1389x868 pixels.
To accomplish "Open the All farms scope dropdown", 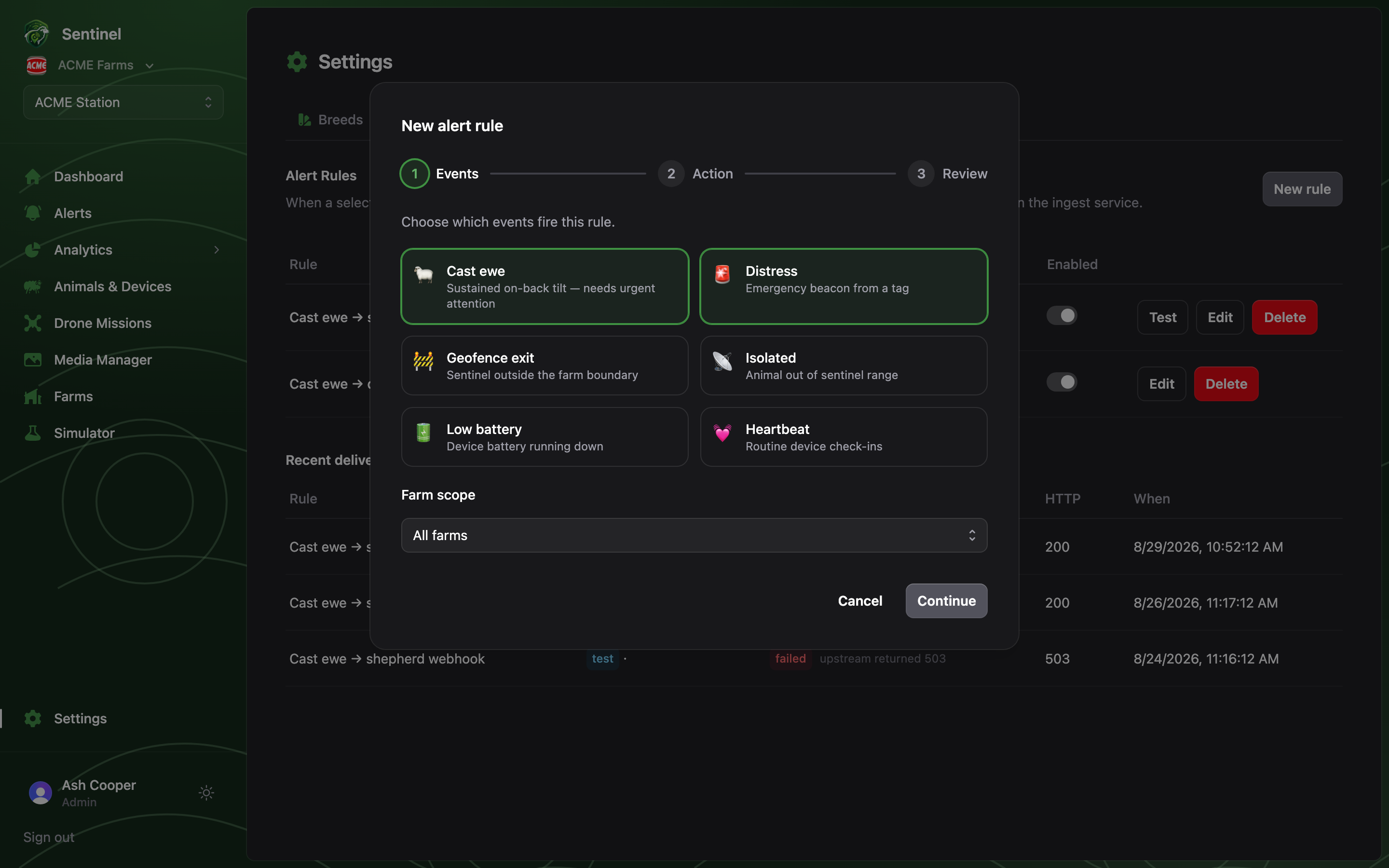I will 694,535.
